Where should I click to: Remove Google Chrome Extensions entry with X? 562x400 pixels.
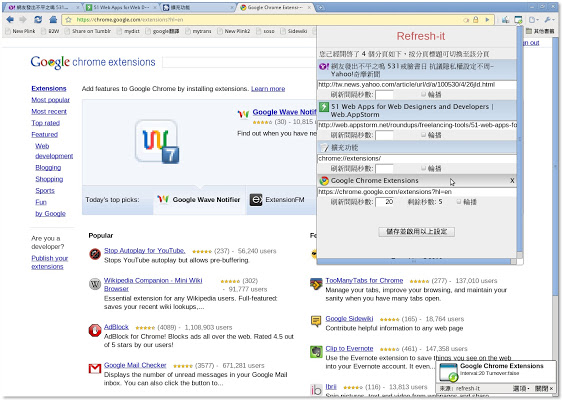(512, 181)
